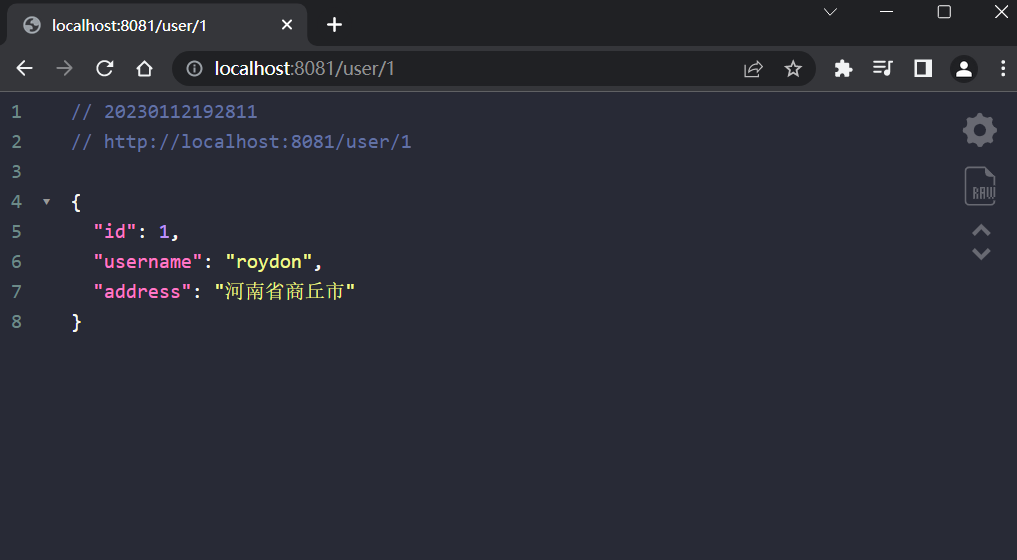This screenshot has height=560, width=1017.
Task: Expand all nodes with down chevron
Action: 981,254
